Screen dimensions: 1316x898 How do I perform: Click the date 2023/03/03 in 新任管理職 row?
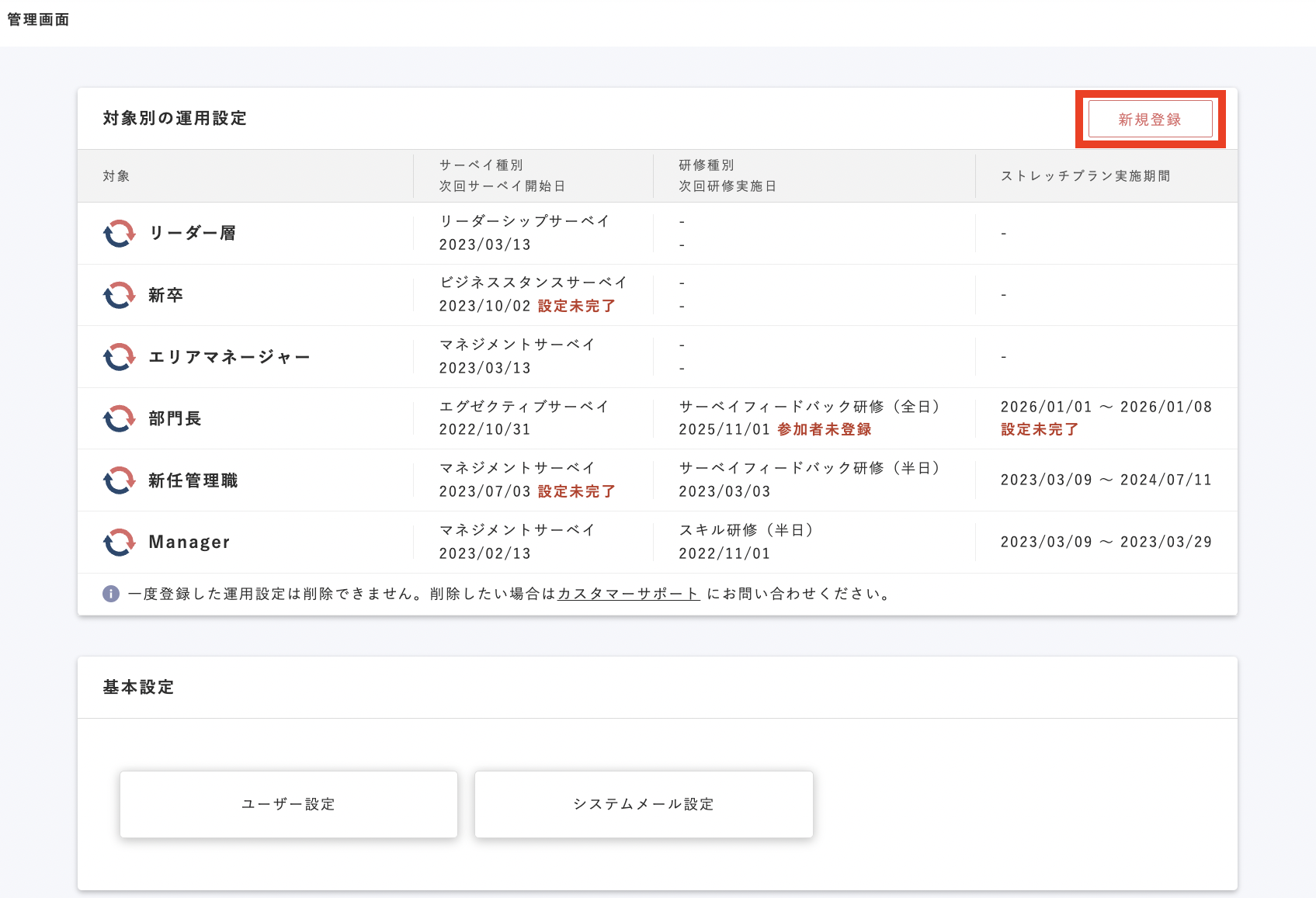[x=725, y=491]
